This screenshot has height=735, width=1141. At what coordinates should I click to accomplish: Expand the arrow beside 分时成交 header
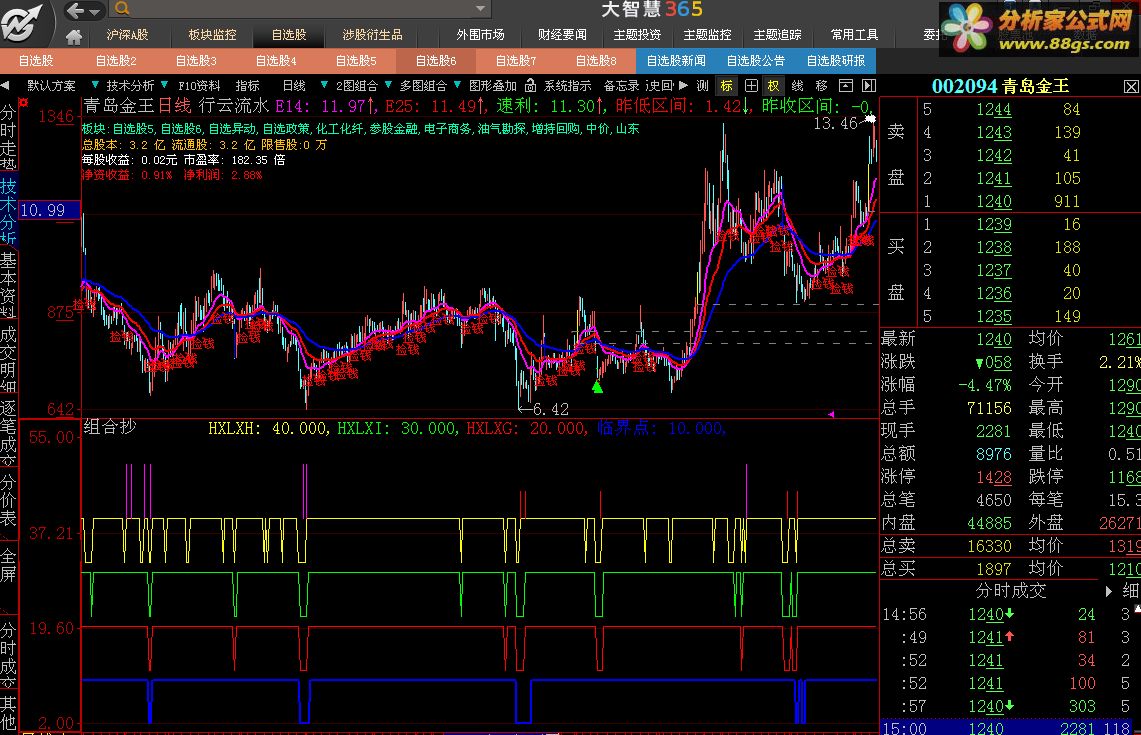click(x=1109, y=591)
